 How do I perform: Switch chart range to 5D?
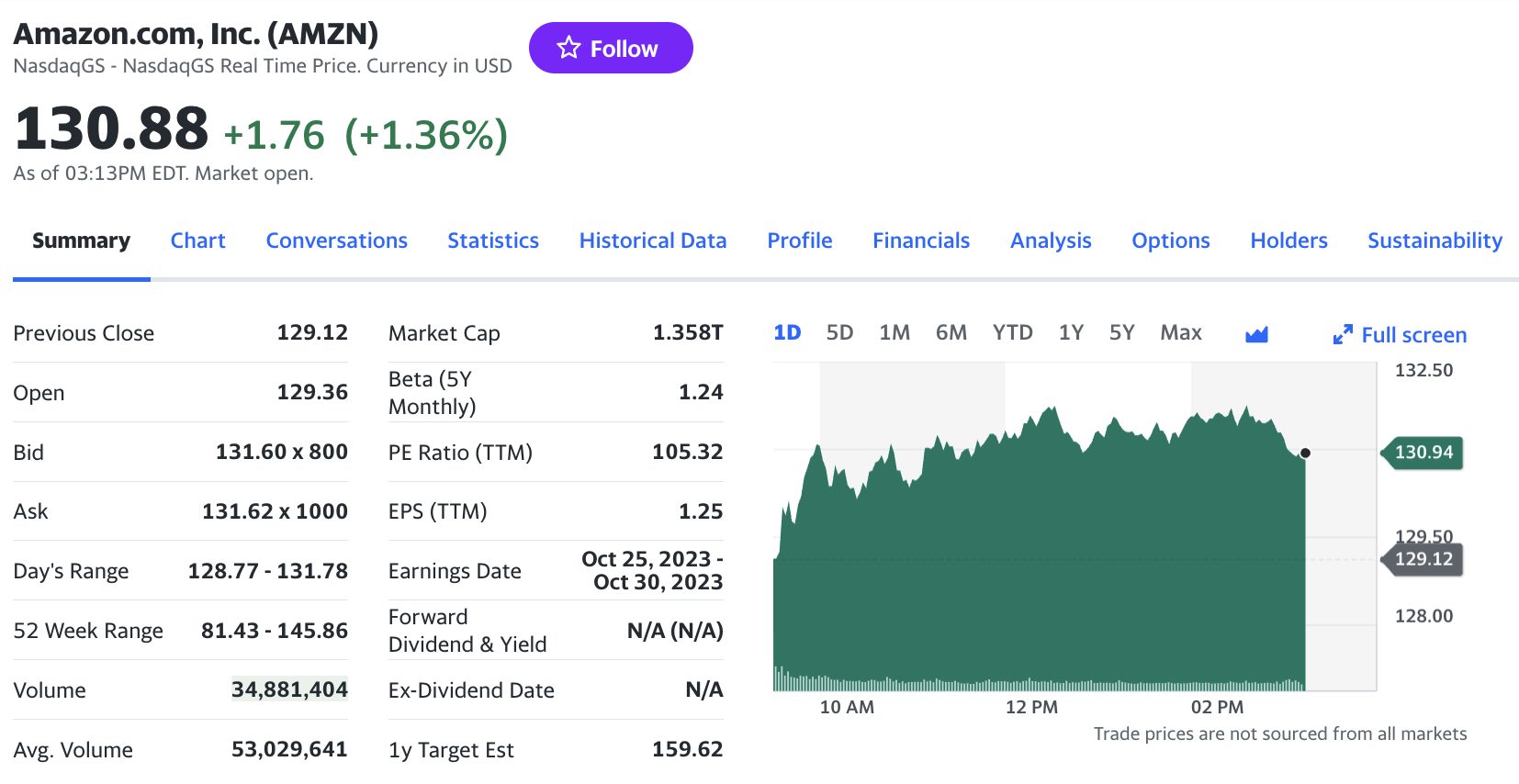click(839, 332)
